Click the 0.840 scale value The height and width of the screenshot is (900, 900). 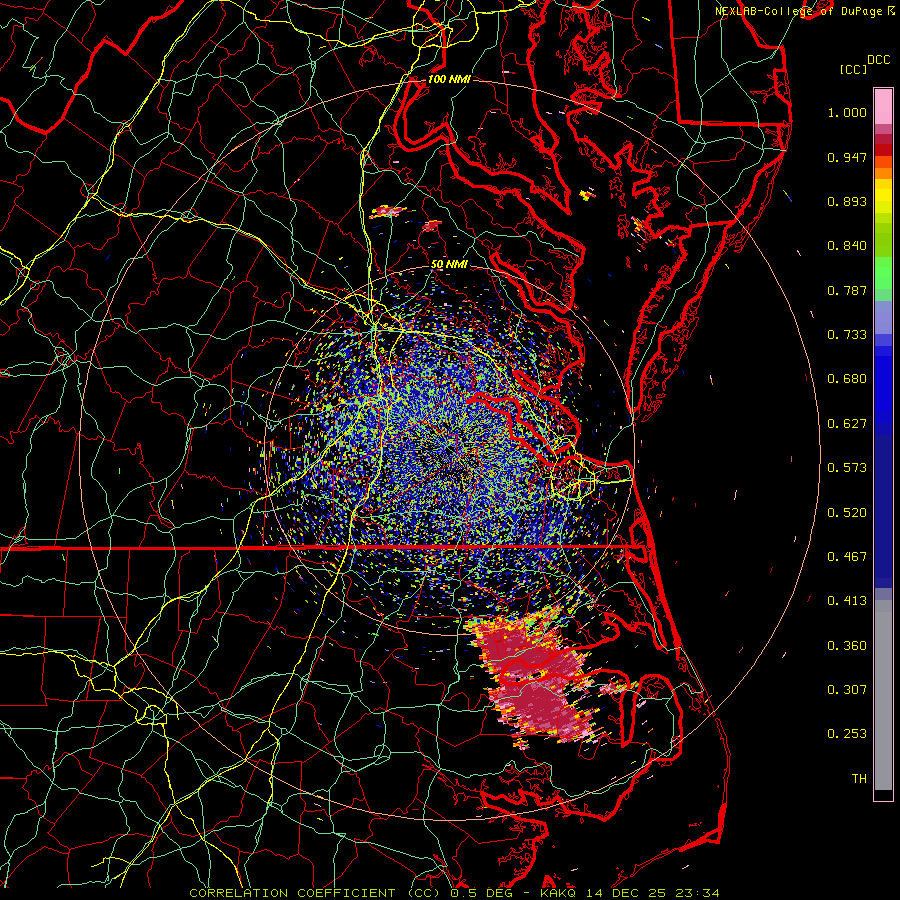[x=847, y=246]
